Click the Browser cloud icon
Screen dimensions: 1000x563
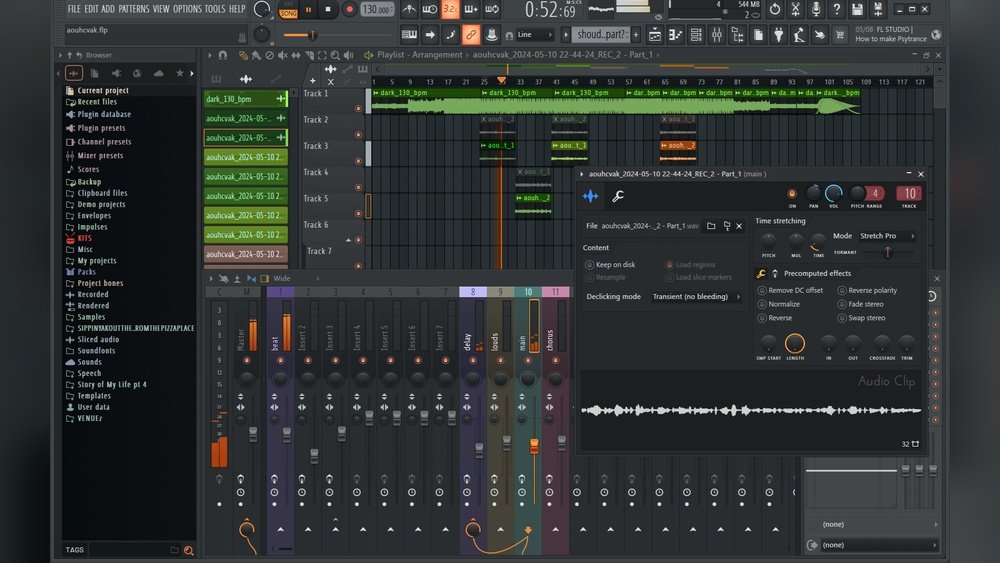(x=158, y=73)
